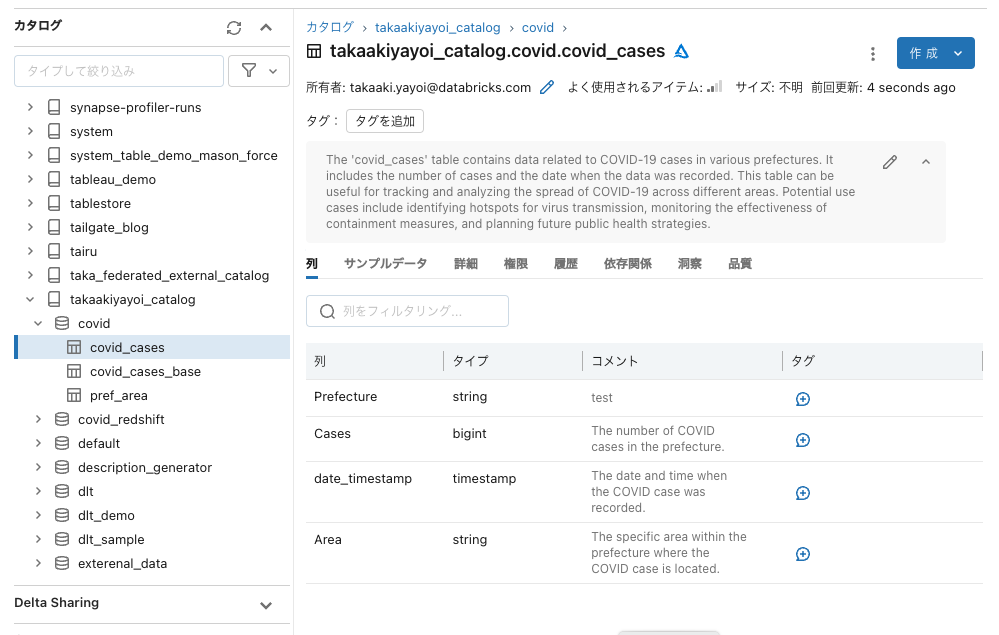This screenshot has height=635, width=999.
Task: Edit the table description
Action: tap(889, 161)
